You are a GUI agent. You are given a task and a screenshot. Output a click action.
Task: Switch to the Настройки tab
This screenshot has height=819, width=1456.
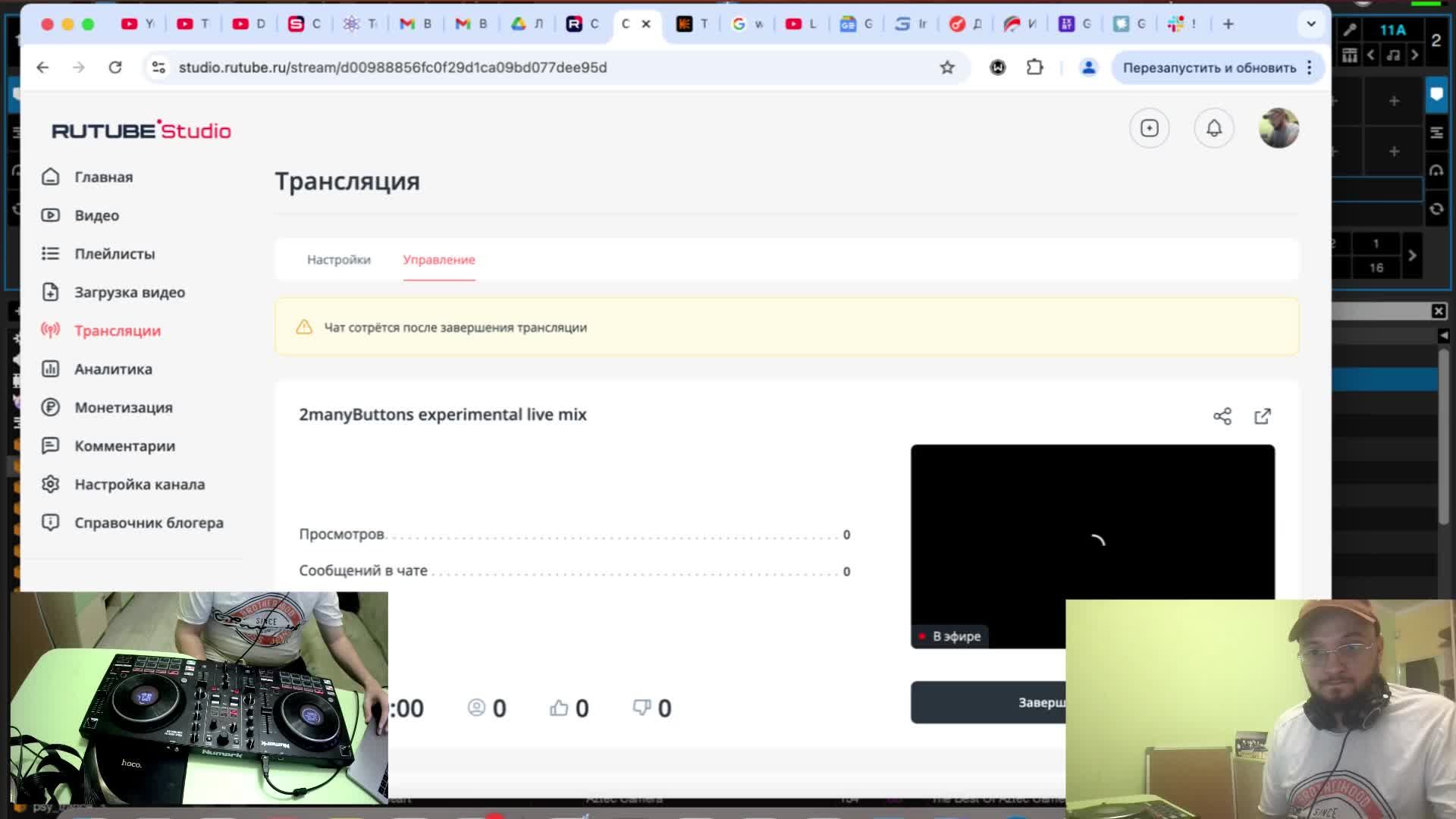point(338,260)
